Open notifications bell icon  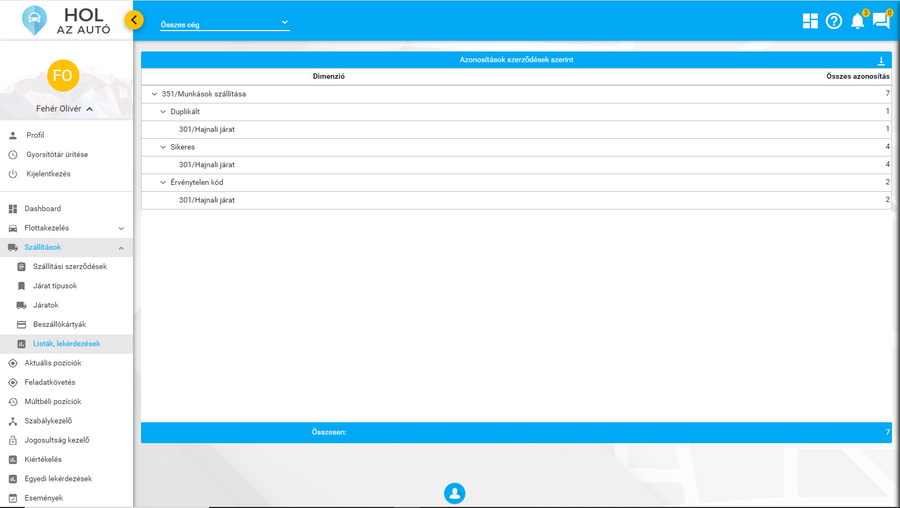tap(857, 21)
